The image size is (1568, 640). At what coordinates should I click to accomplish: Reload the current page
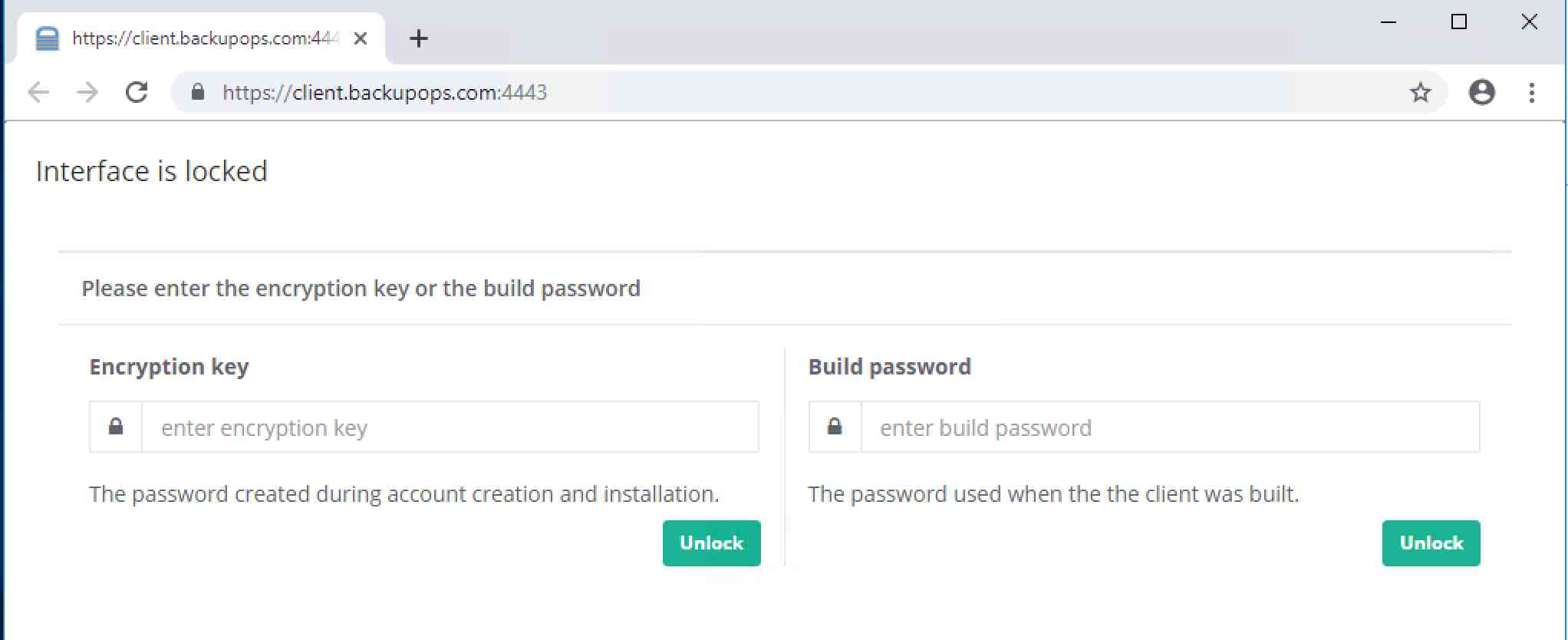(x=137, y=93)
